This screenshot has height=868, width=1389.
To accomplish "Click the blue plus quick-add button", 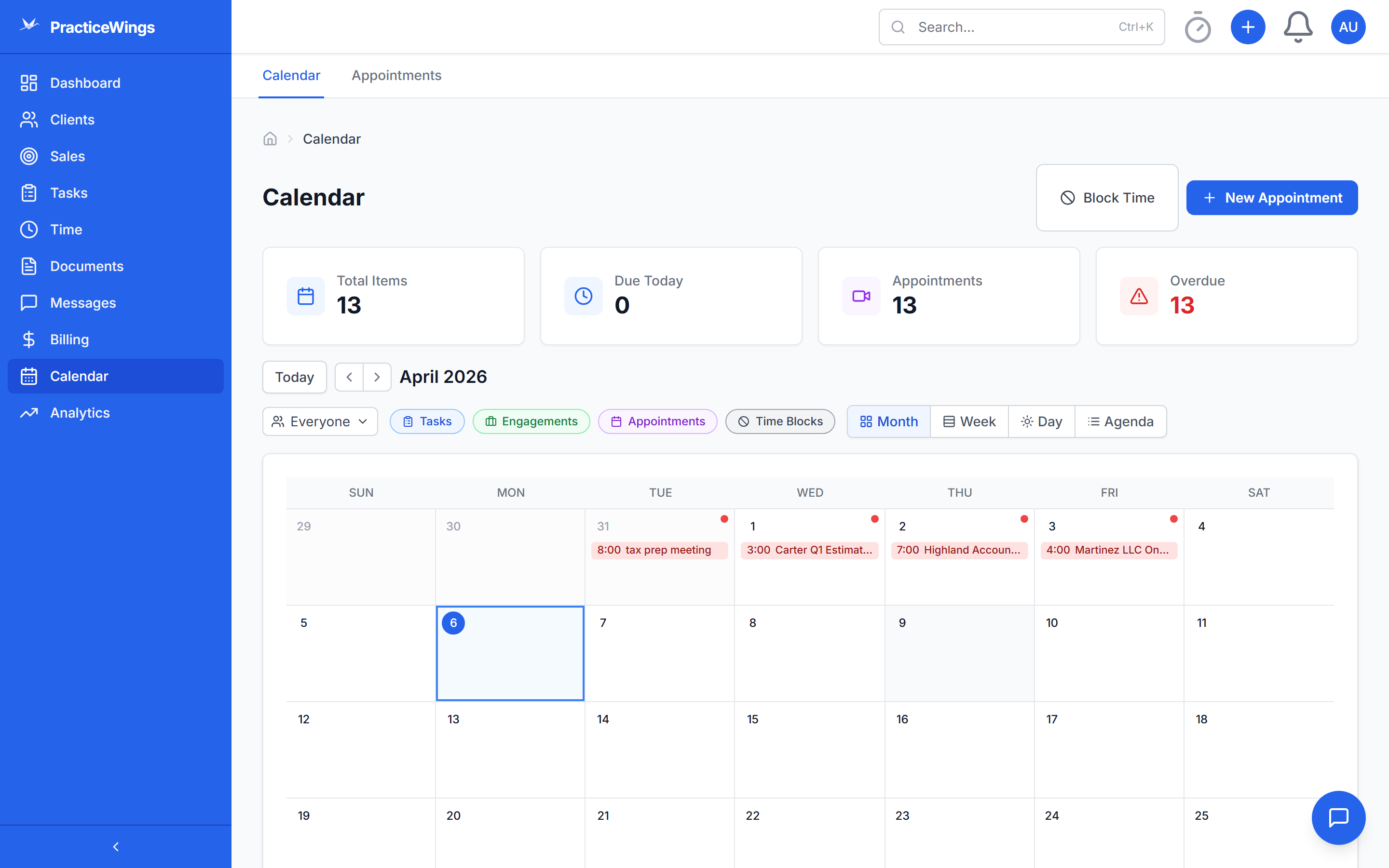I will click(1248, 27).
